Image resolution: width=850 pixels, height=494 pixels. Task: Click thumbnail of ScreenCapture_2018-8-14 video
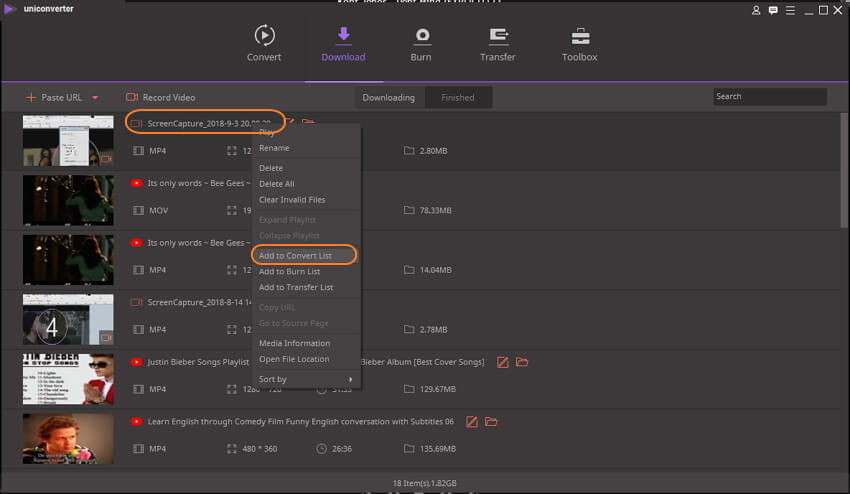tap(68, 319)
